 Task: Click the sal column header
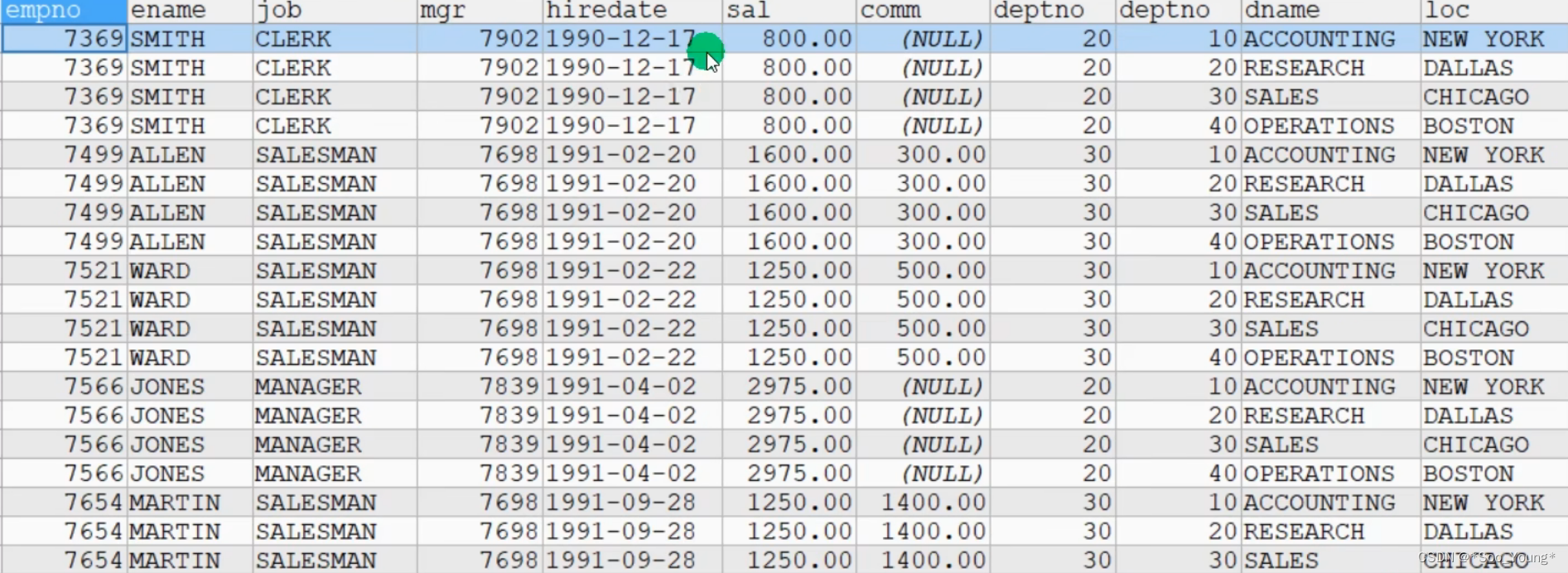click(789, 11)
